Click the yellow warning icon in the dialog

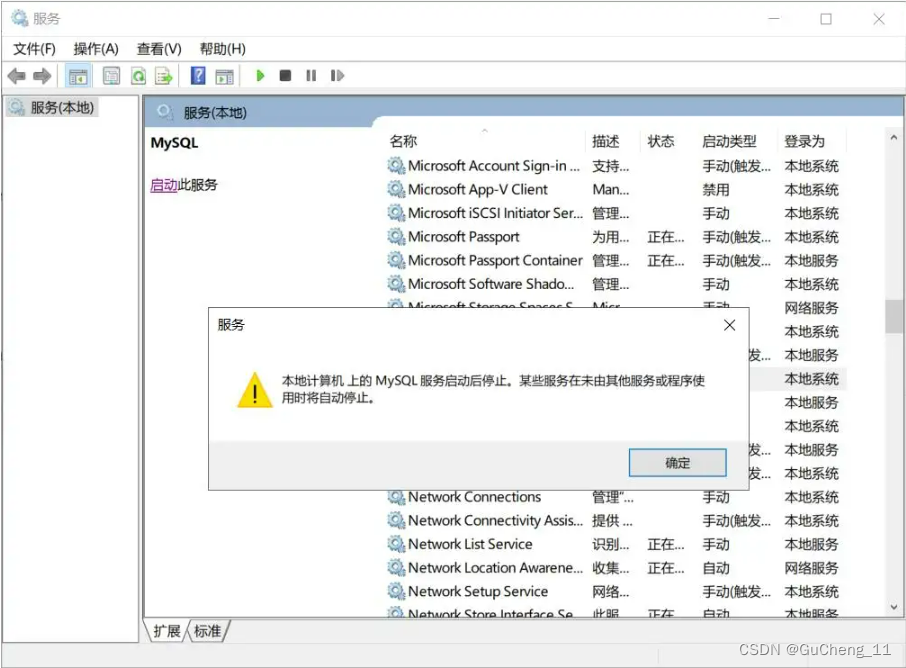click(x=255, y=390)
